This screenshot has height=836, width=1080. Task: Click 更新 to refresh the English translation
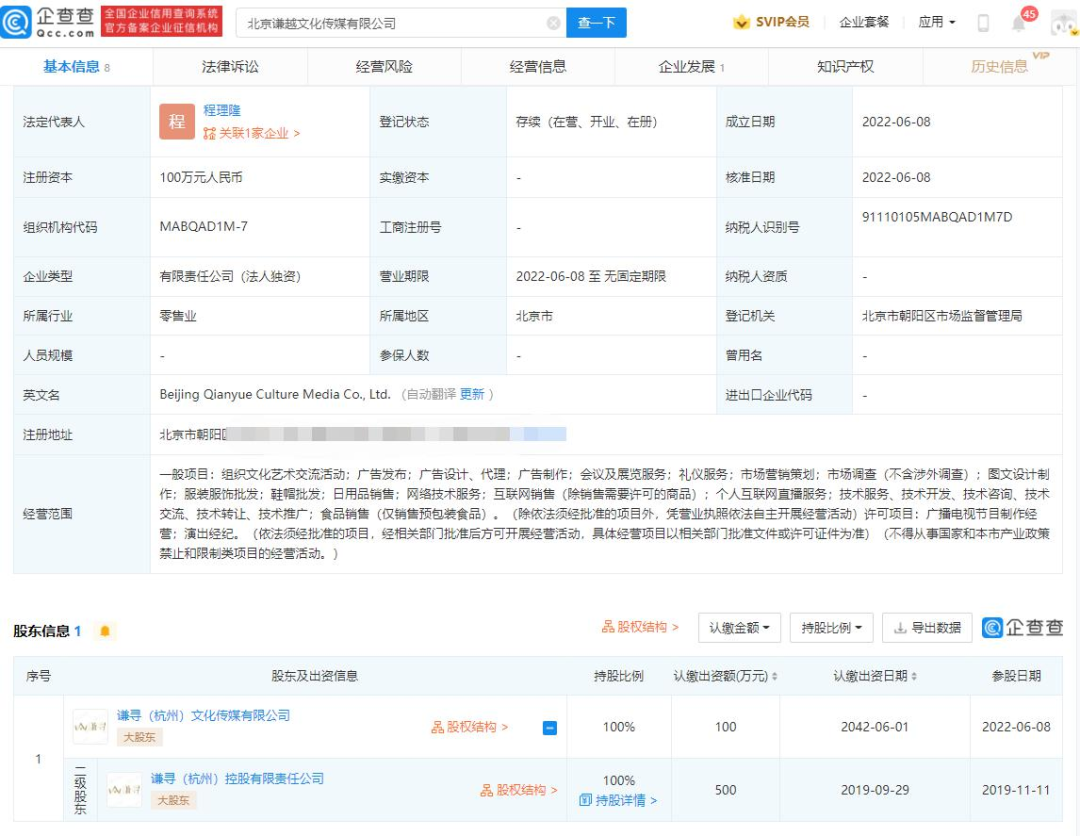coord(470,395)
